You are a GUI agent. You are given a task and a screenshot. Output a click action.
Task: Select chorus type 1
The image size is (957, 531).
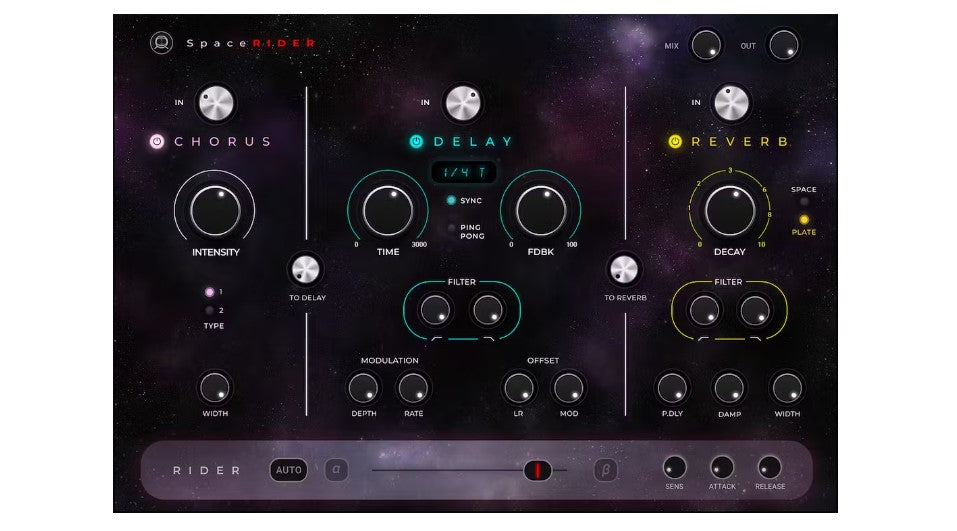pos(209,292)
